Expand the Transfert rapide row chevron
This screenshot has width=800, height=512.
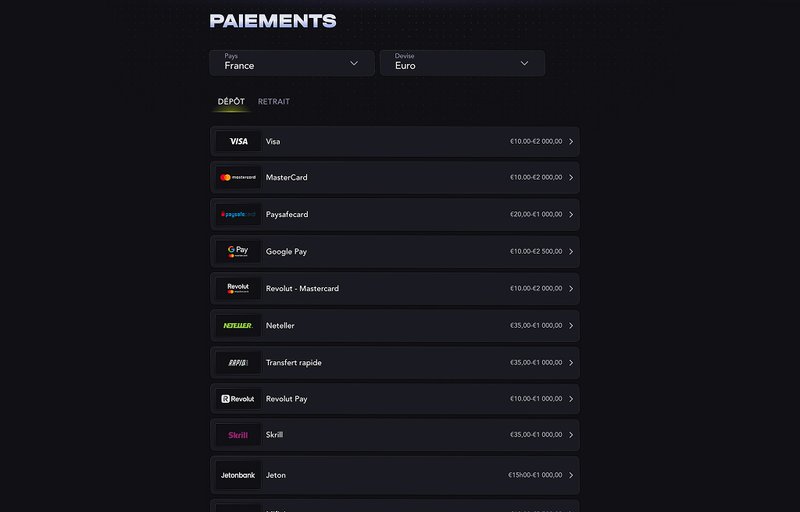pyautogui.click(x=571, y=363)
